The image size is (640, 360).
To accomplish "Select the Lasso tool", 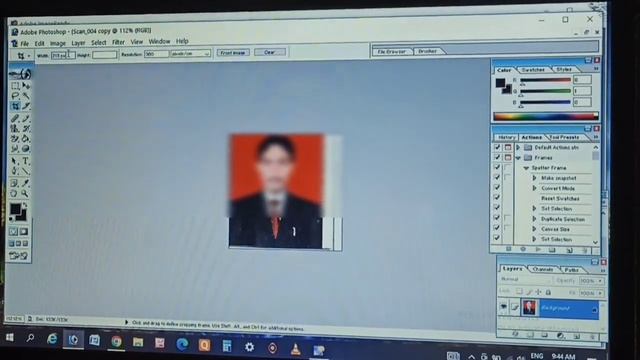I will point(15,96).
